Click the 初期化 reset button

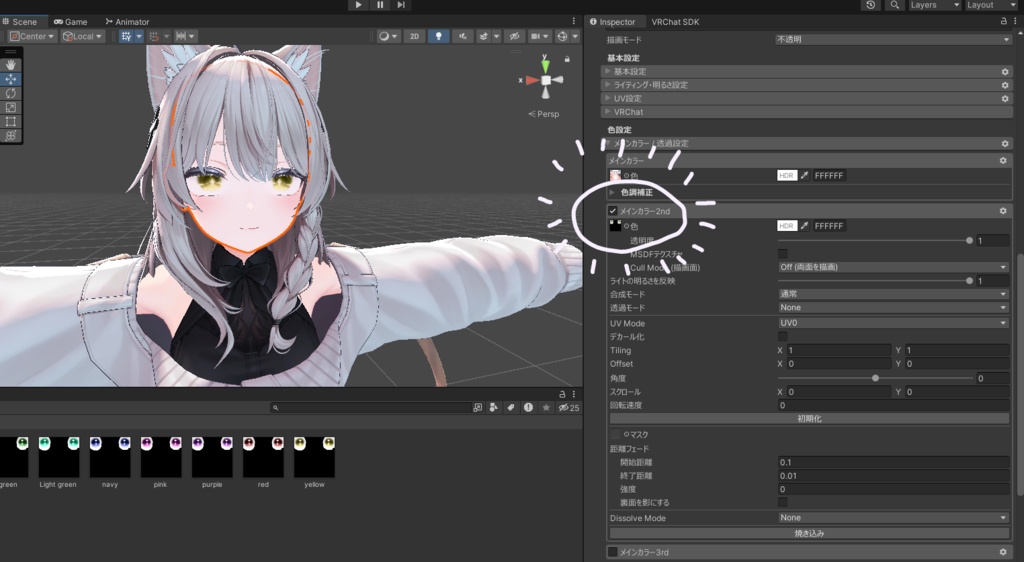(x=809, y=418)
